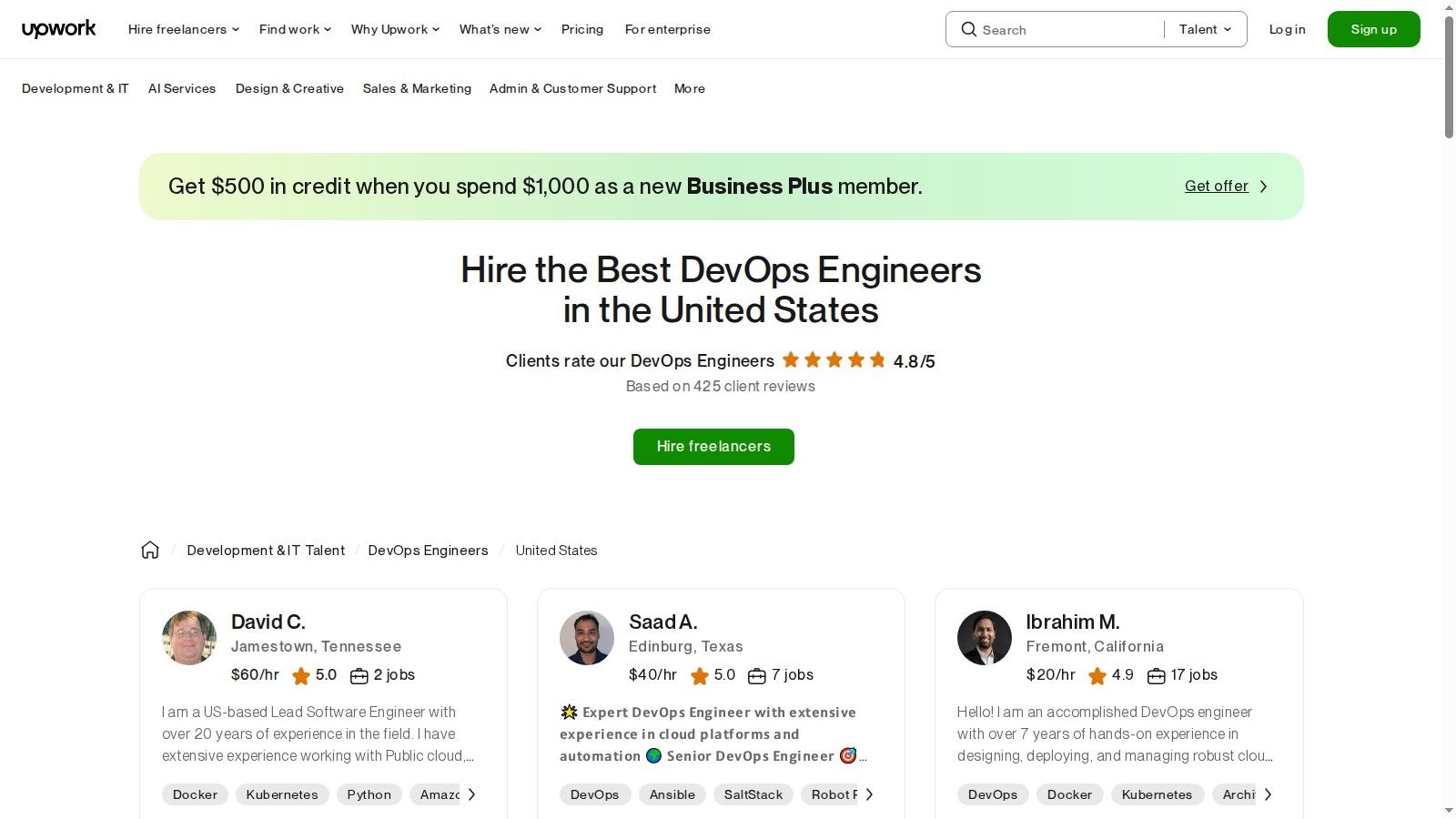This screenshot has width=1456, height=819.
Task: Click the Docker skill tag on David C.'s card
Action: [x=194, y=794]
